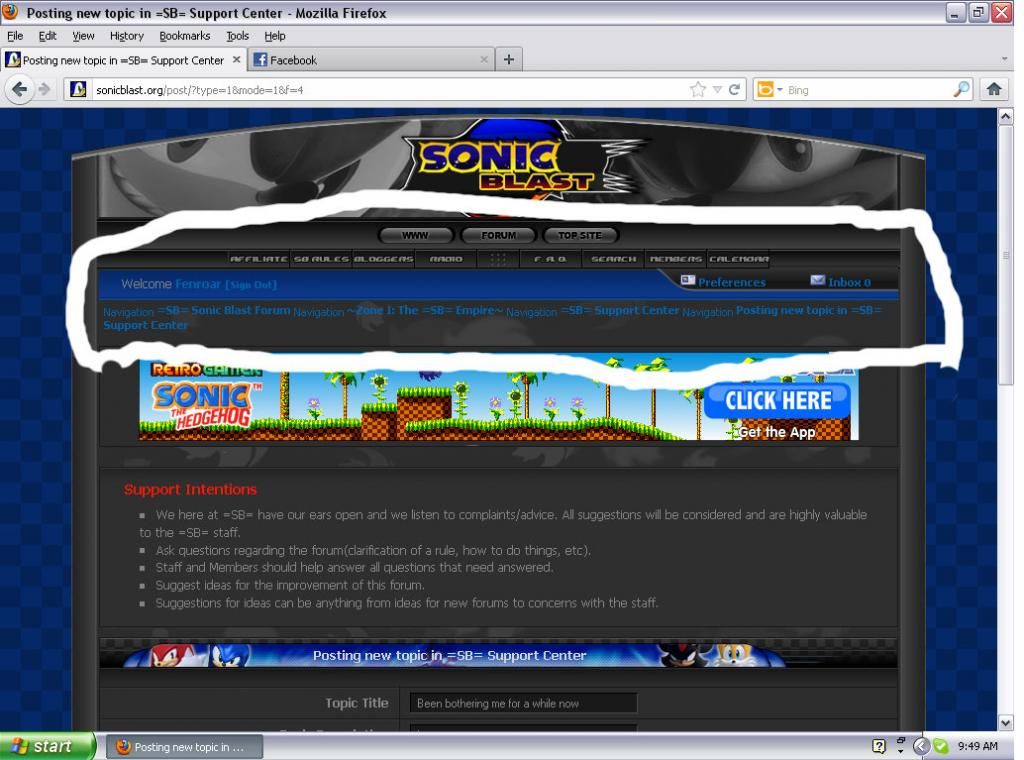Open the Windows Start menu
1024x760 pixels.
(45, 746)
